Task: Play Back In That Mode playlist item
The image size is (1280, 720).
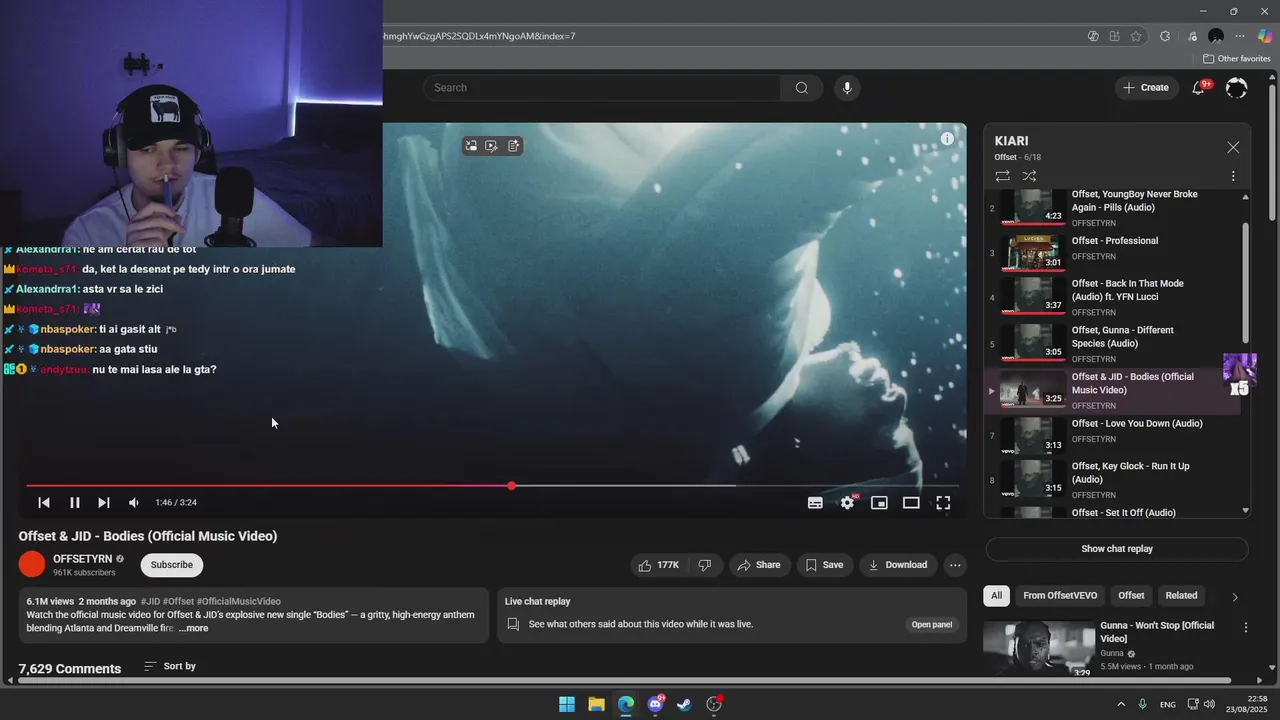Action: pyautogui.click(x=1112, y=297)
